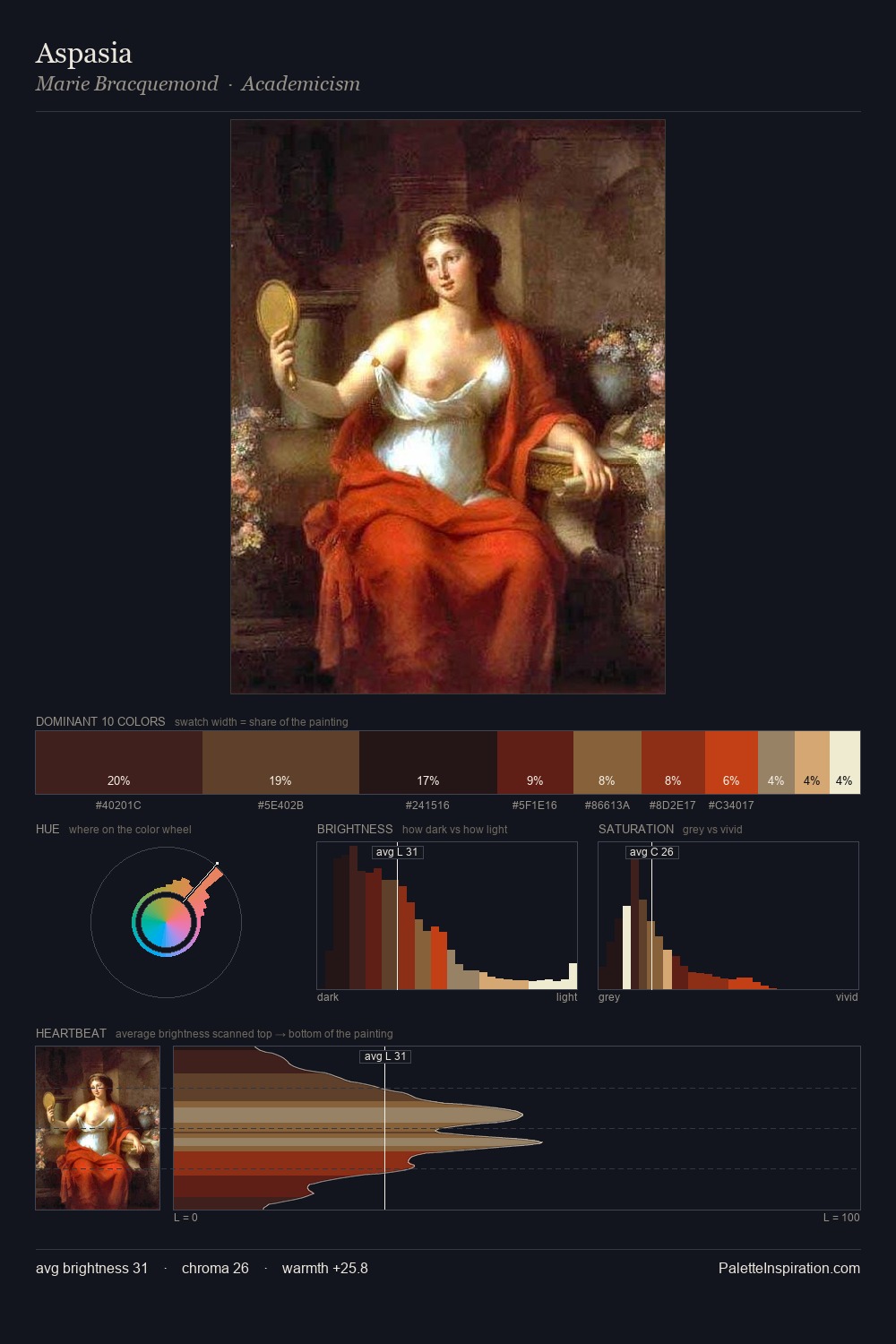Click the hex code #40201C
This screenshot has height=1344, width=896.
pyautogui.click(x=118, y=806)
